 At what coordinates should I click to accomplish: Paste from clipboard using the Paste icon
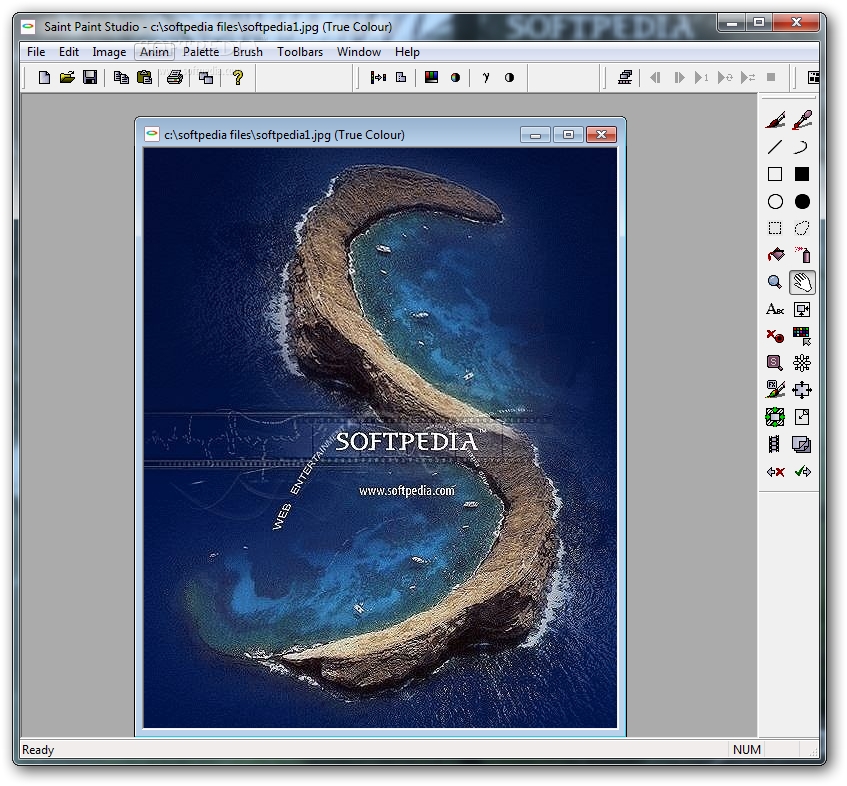[x=144, y=77]
